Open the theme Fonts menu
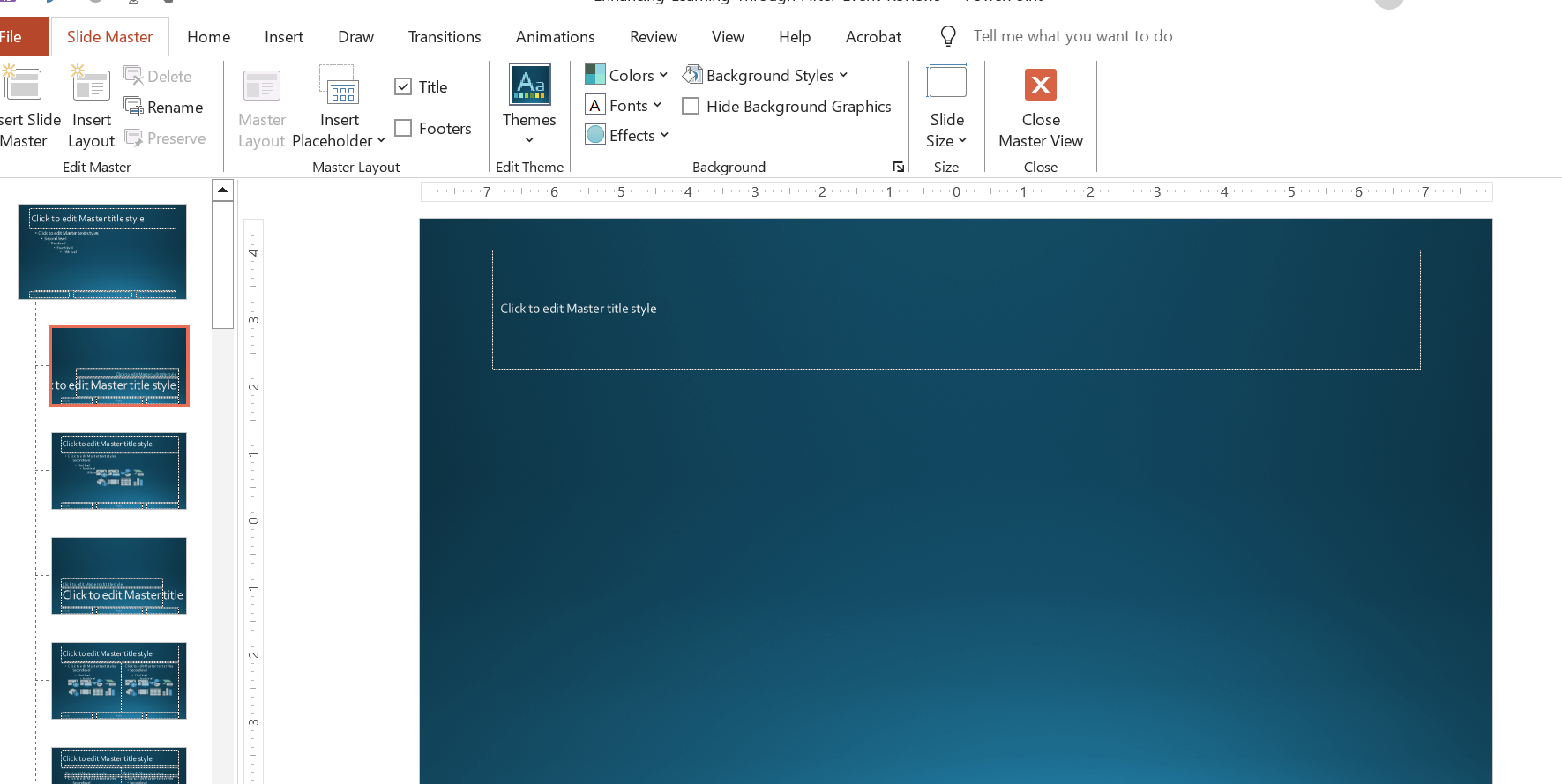The width and height of the screenshot is (1562, 784). [624, 106]
